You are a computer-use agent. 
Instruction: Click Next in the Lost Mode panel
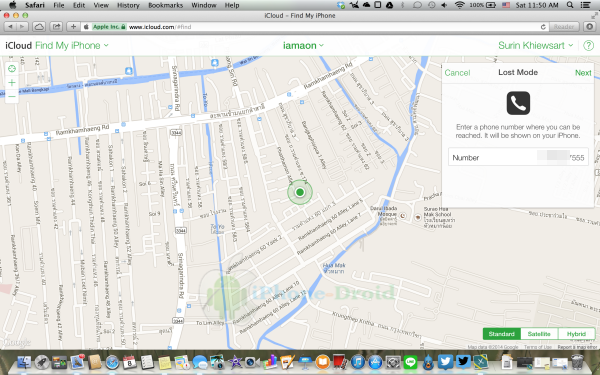tap(583, 73)
